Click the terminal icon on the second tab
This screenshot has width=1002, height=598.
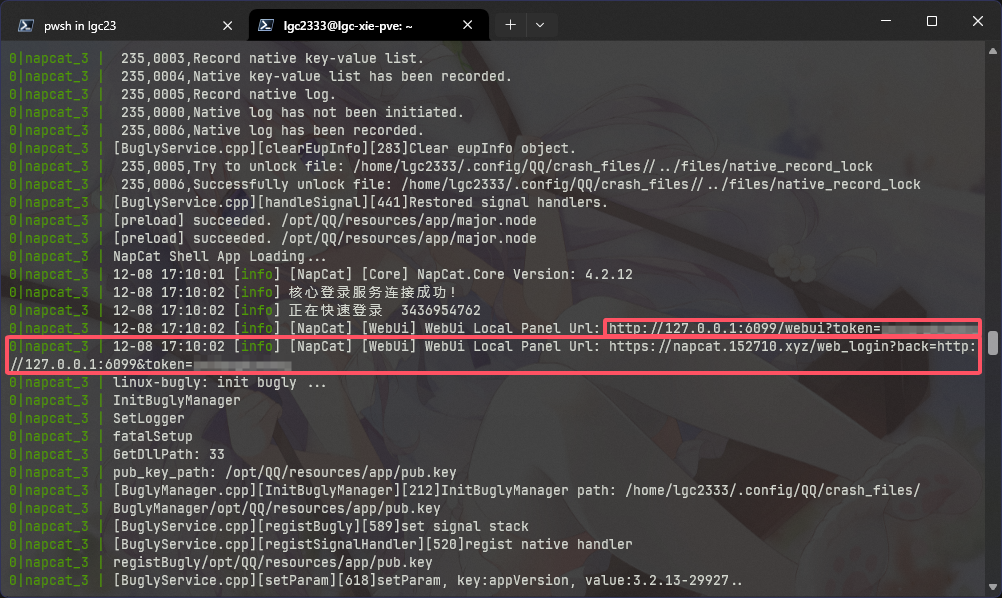267,25
